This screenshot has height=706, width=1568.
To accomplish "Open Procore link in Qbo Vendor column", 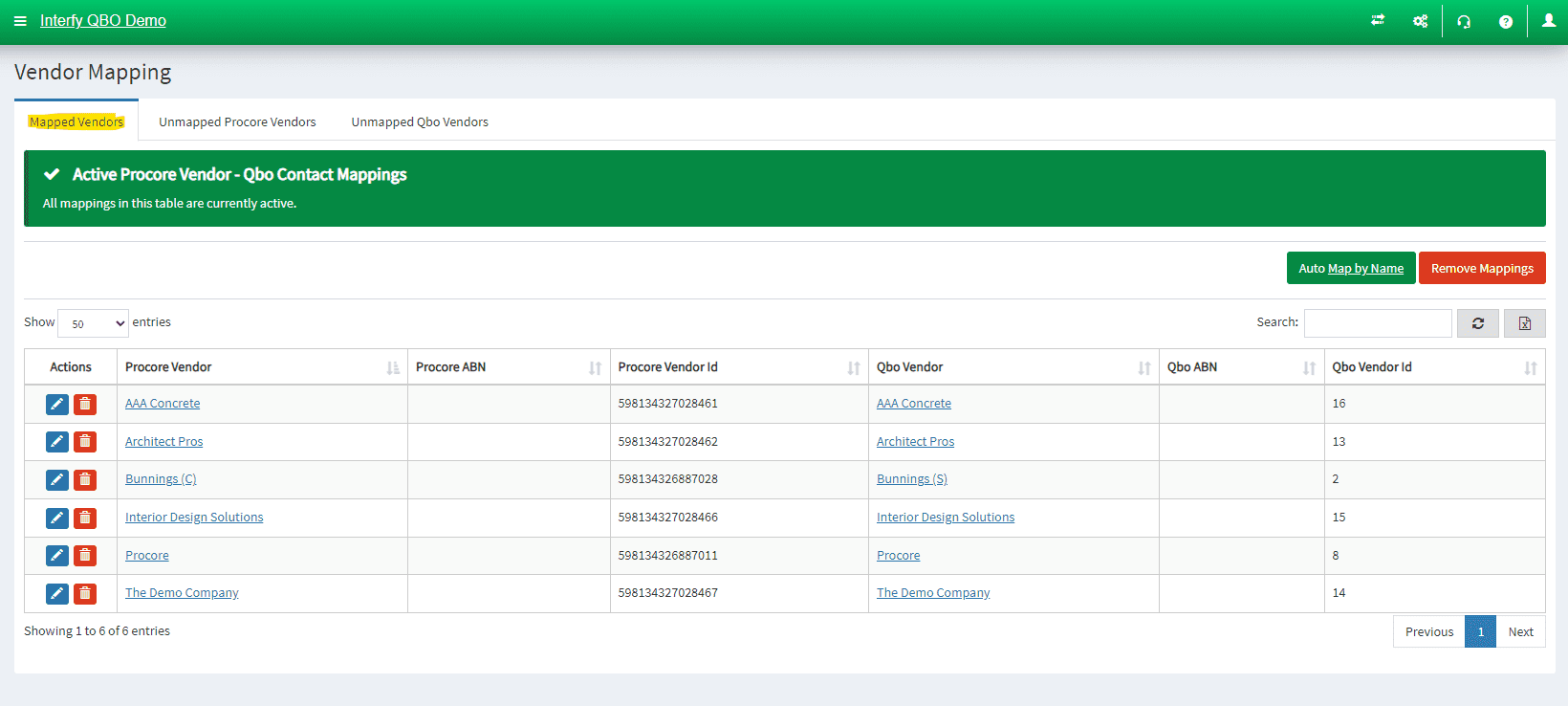I will click(899, 556).
